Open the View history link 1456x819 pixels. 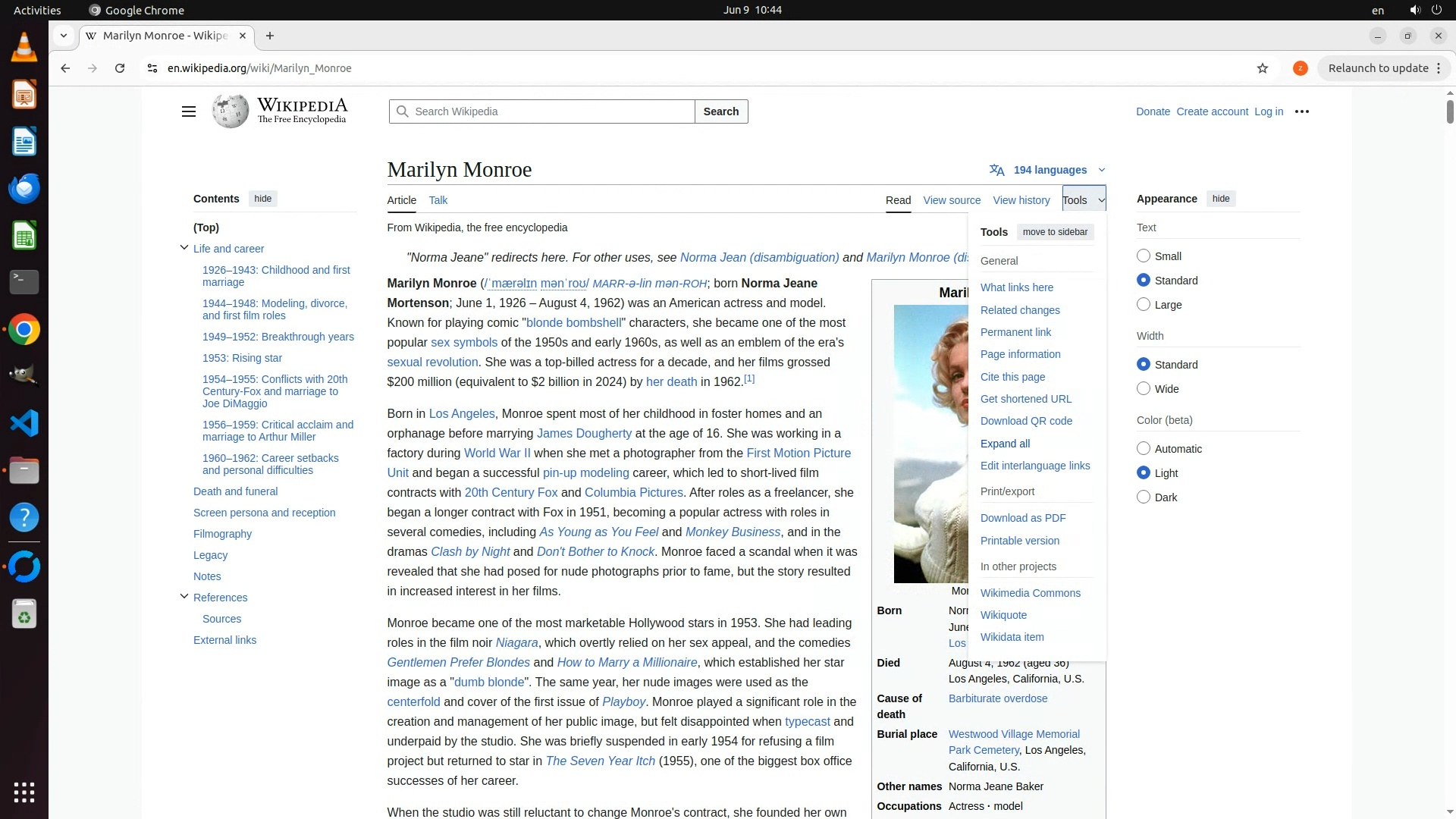[1021, 200]
